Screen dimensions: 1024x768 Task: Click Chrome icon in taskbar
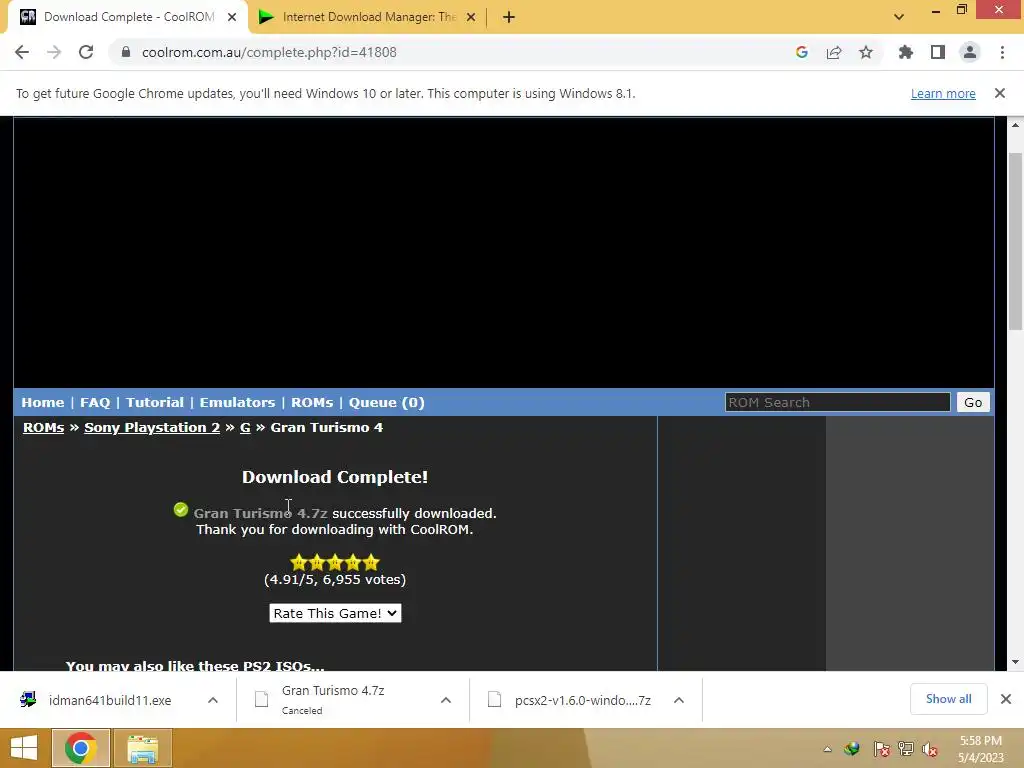81,748
